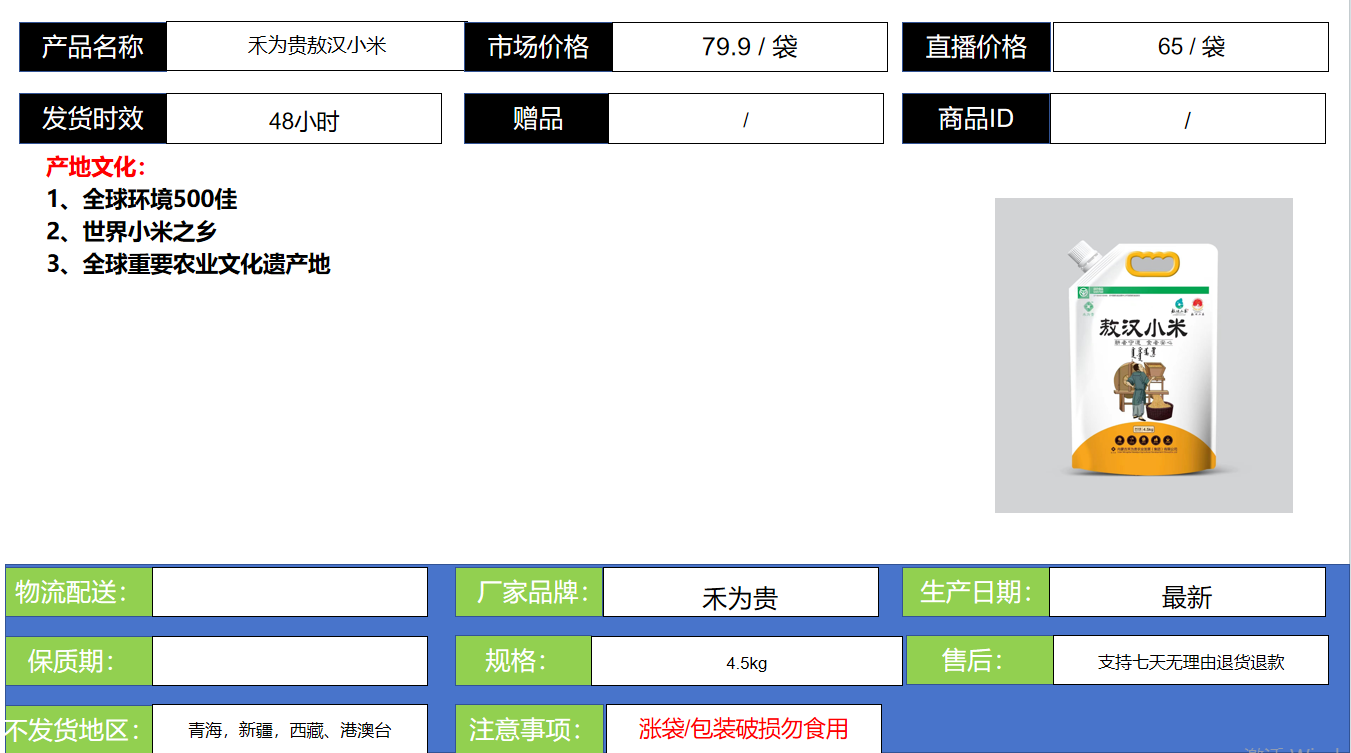Select the 4.5kg specification cell
1351x753 pixels.
coord(746,662)
